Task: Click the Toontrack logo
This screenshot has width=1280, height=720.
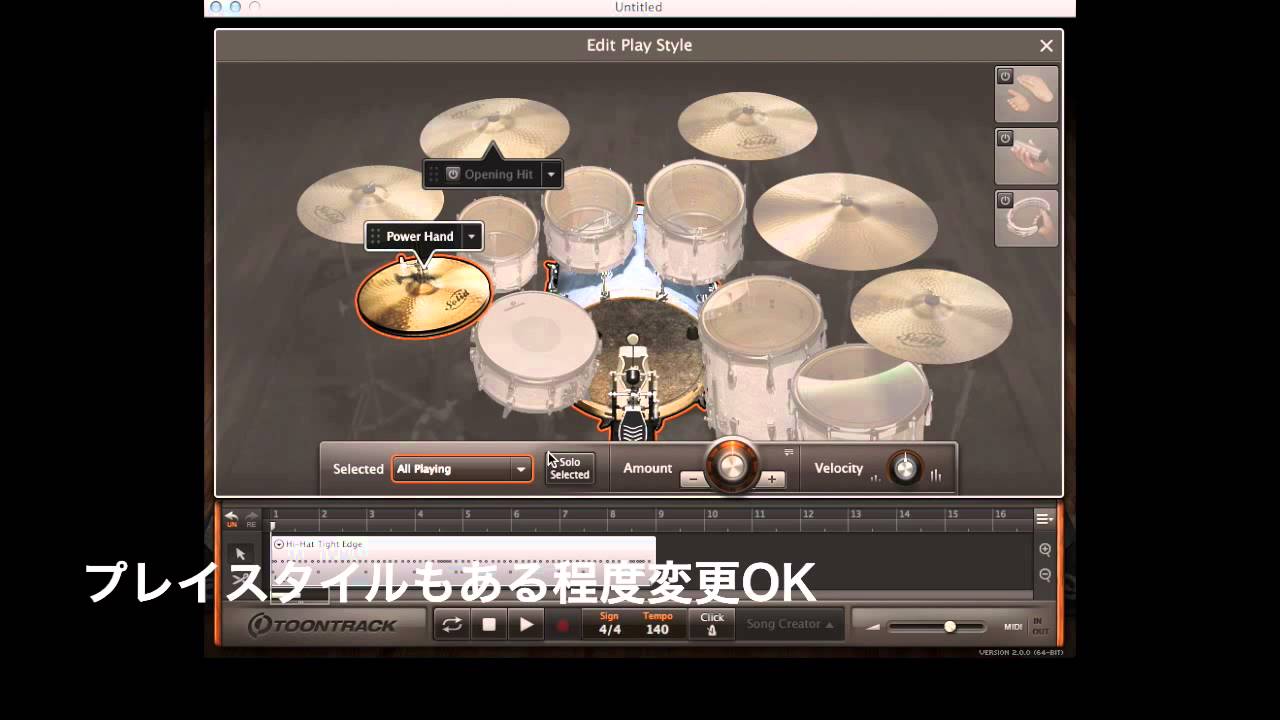Action: click(323, 625)
